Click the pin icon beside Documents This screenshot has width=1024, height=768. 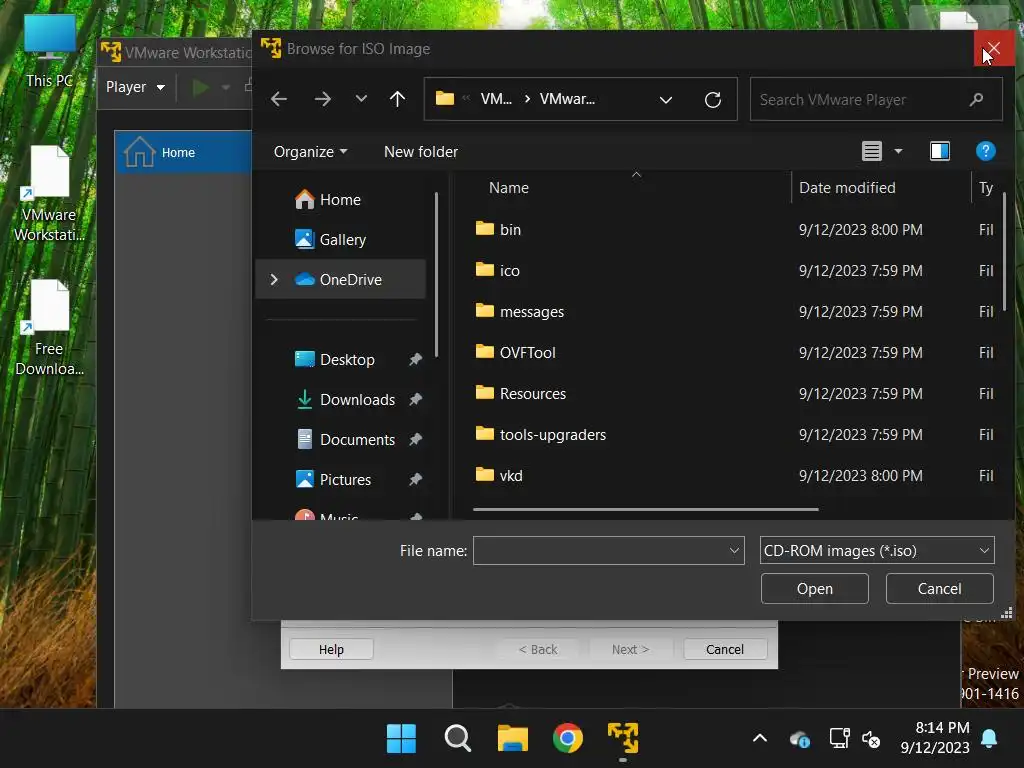[x=415, y=440]
